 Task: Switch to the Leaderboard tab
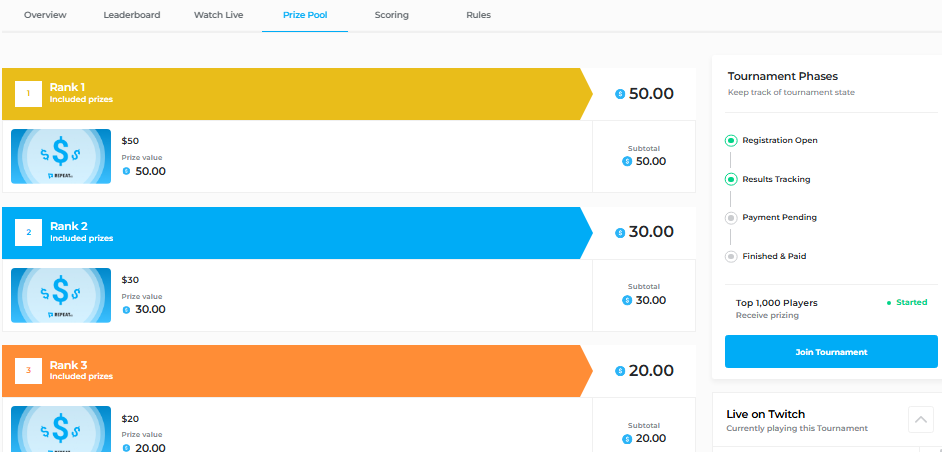132,15
